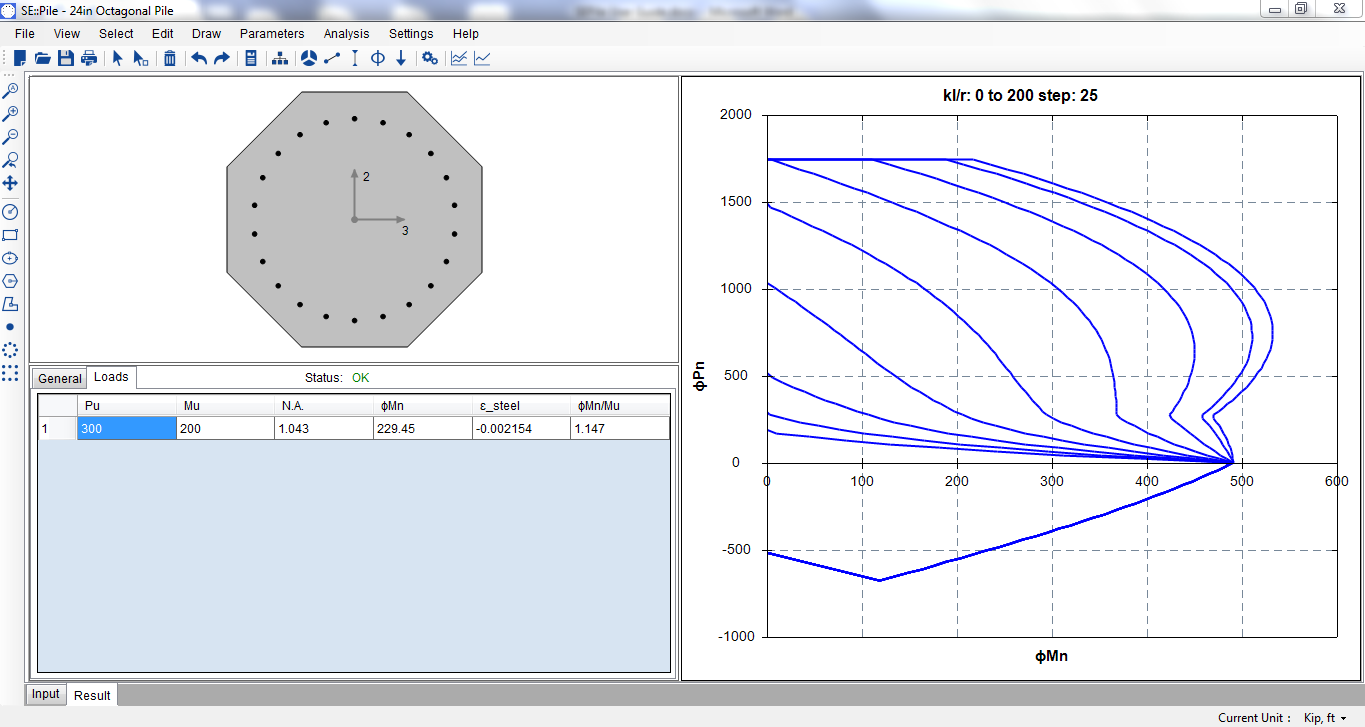Print using the printer toolbar icon

(89, 58)
